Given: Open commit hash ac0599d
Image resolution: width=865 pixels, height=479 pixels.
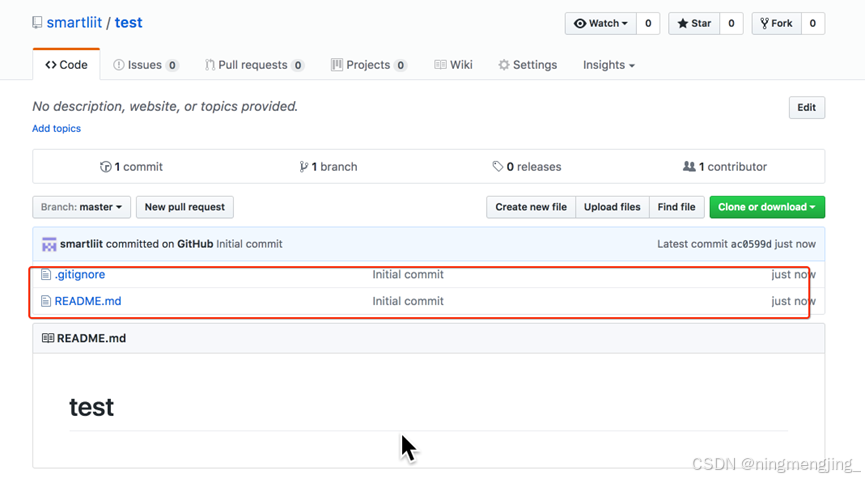Looking at the screenshot, I should click(751, 244).
